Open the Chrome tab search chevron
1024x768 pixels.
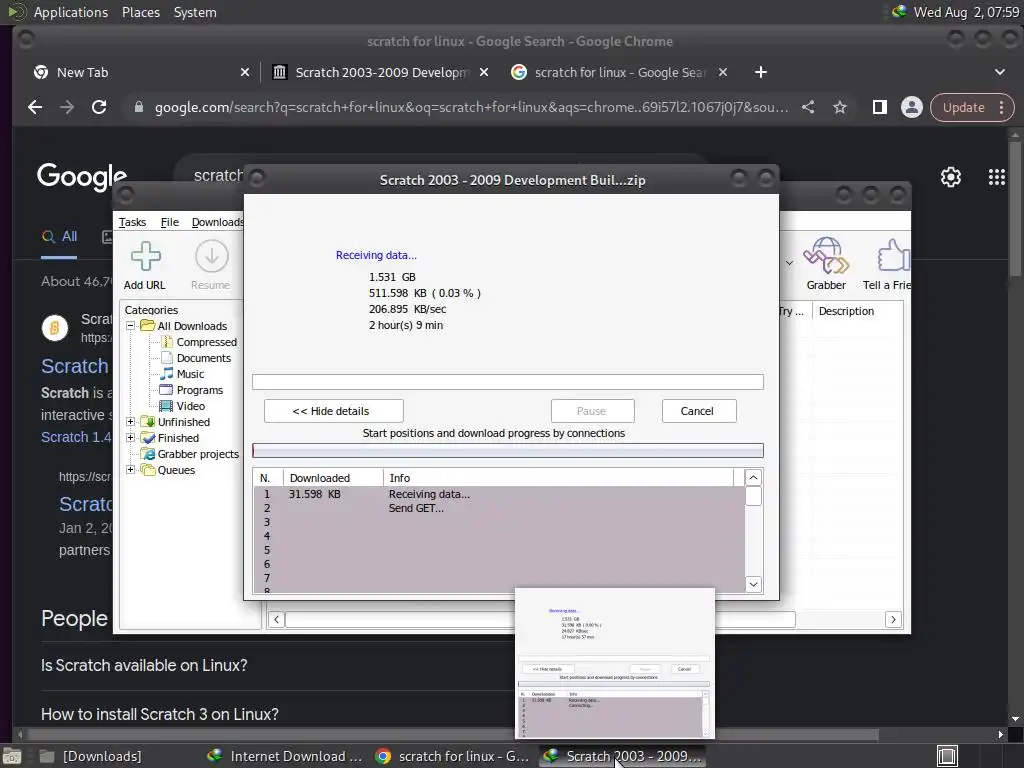click(x=1000, y=72)
